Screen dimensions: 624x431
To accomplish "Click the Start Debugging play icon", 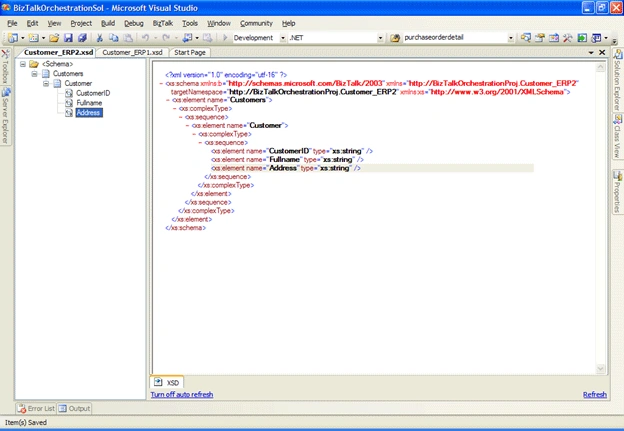I will 225,38.
